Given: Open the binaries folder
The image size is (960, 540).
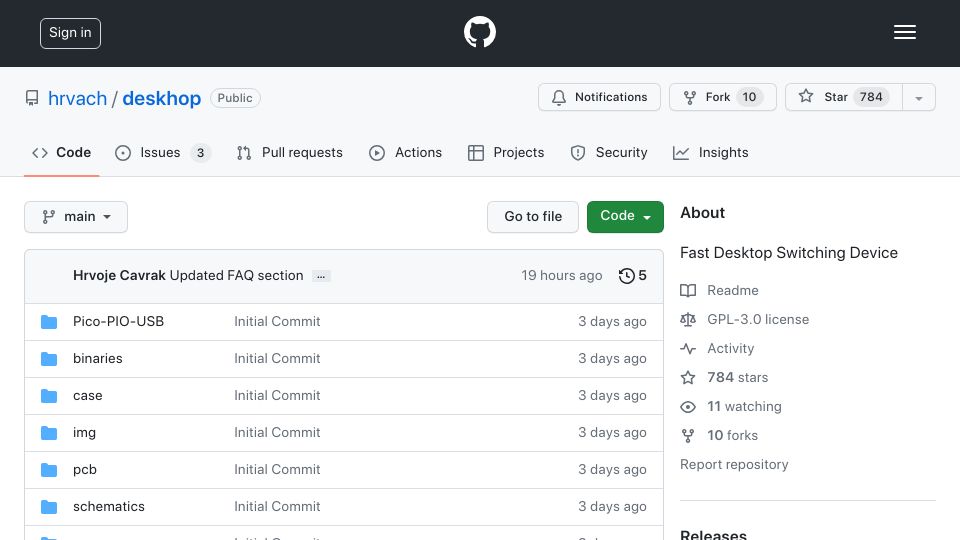Looking at the screenshot, I should (x=97, y=359).
